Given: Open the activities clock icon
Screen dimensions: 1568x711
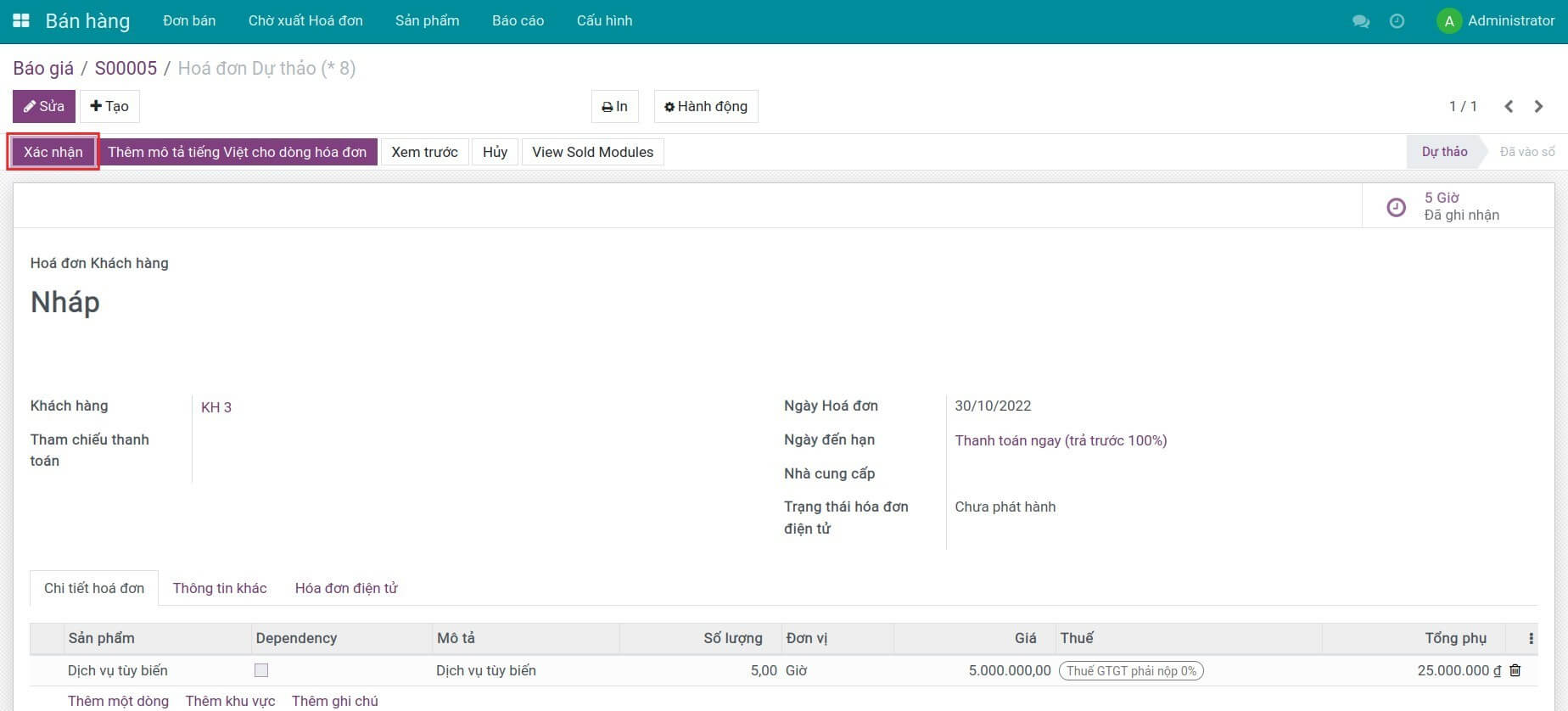Looking at the screenshot, I should (1397, 21).
